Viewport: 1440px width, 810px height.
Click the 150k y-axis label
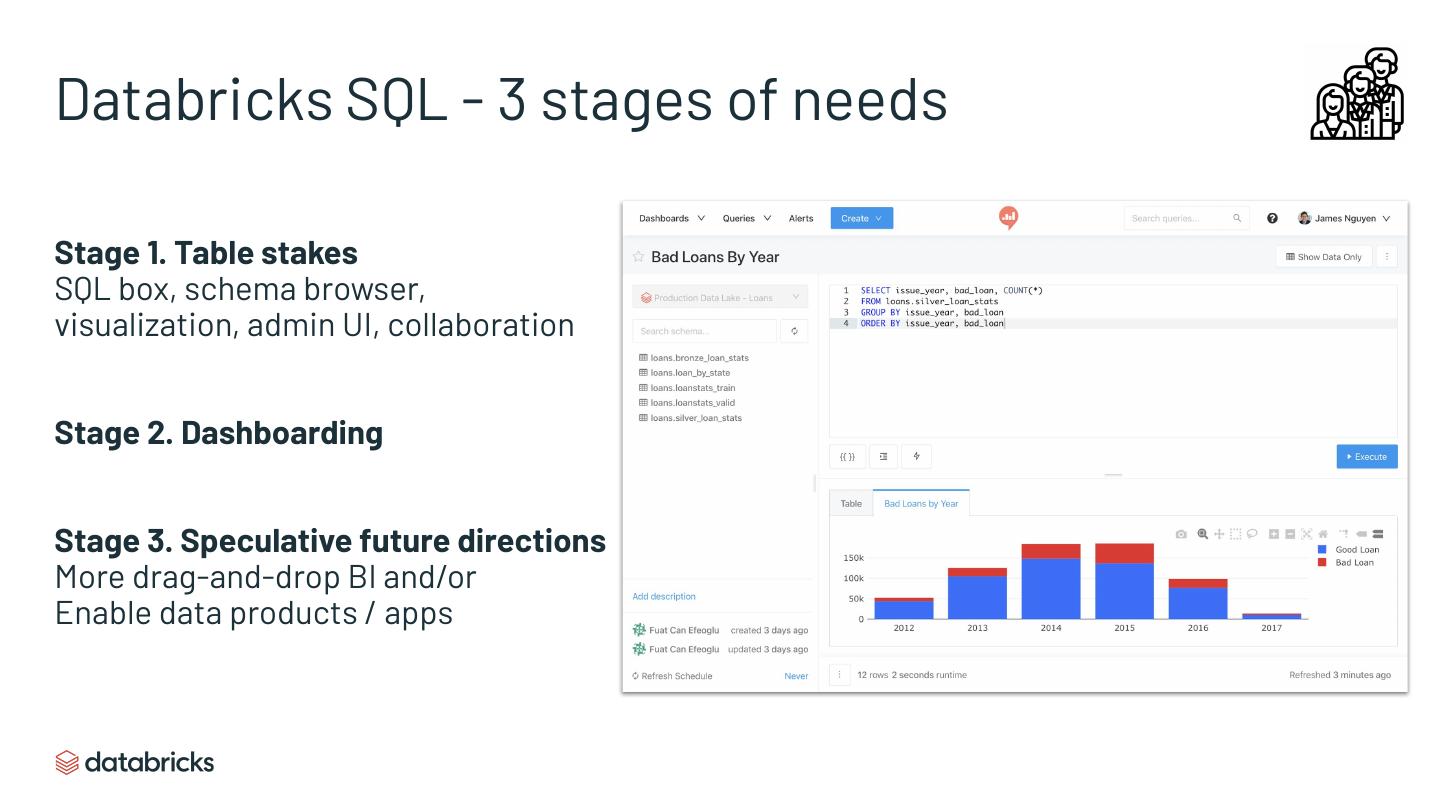click(x=854, y=558)
